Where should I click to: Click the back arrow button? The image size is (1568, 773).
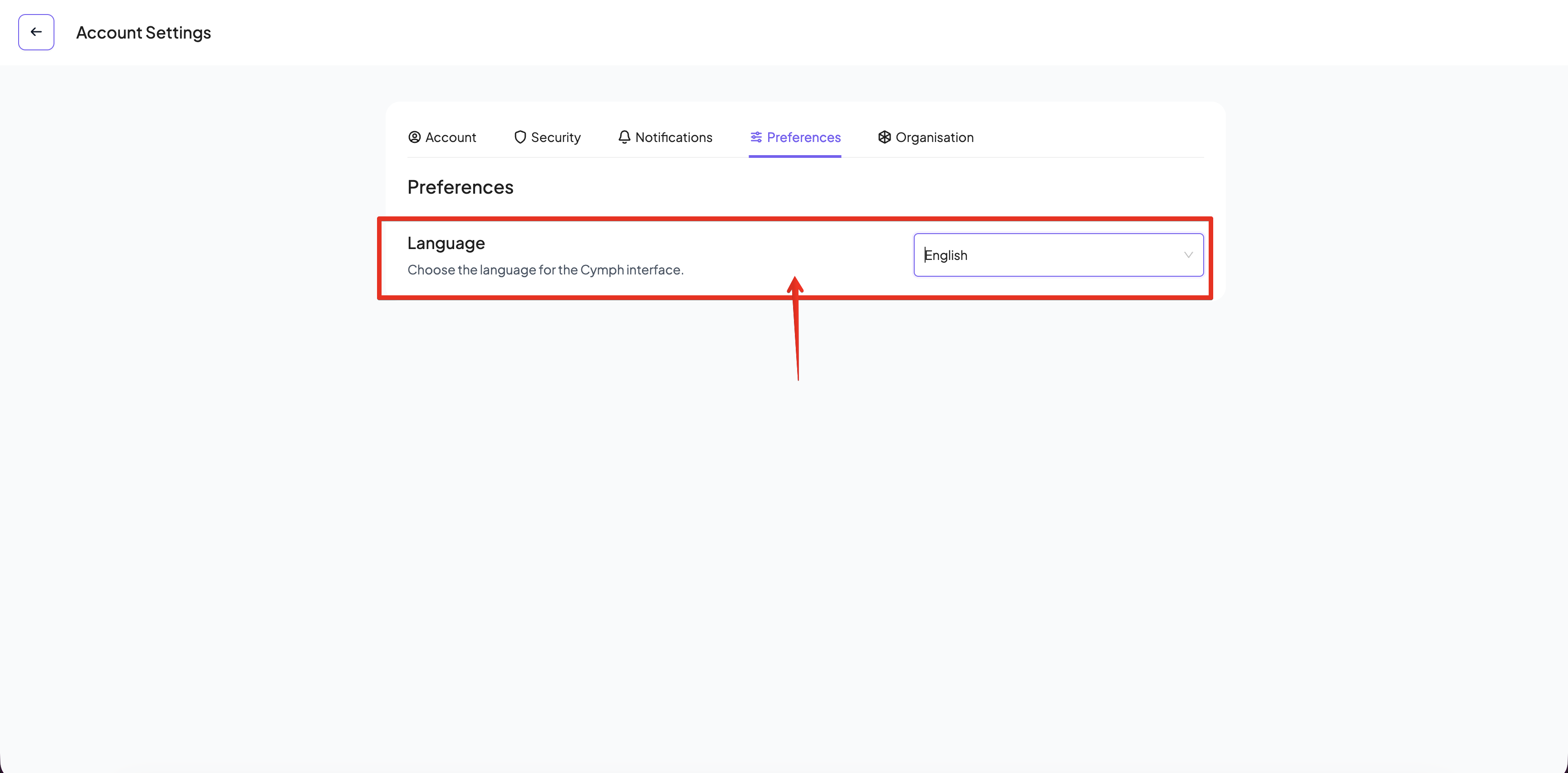36,32
